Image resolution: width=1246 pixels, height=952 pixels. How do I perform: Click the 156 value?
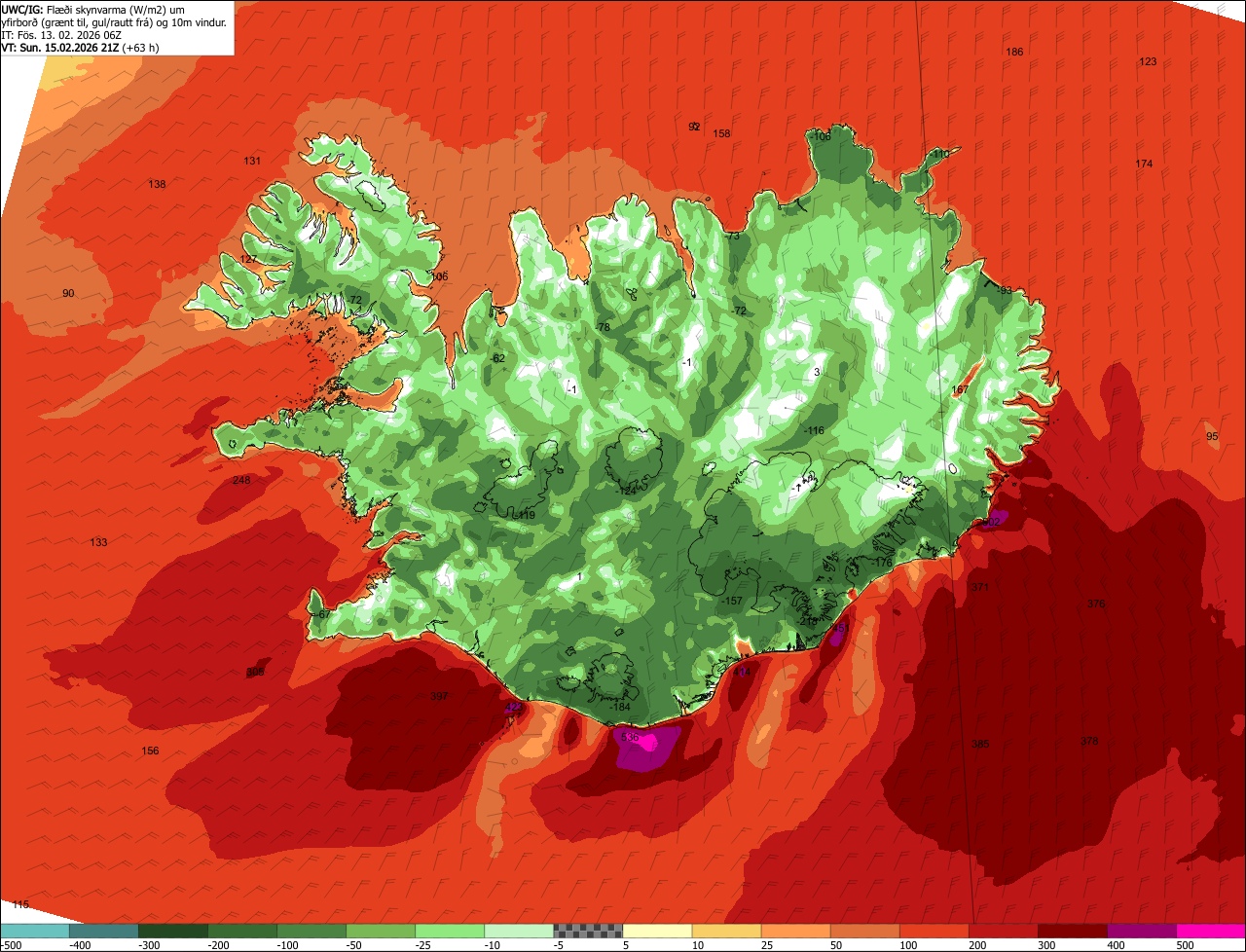[x=150, y=751]
